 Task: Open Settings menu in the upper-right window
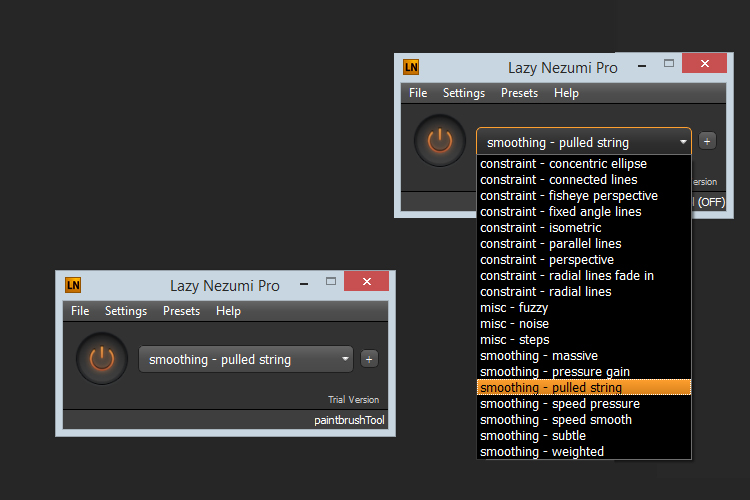click(x=464, y=93)
